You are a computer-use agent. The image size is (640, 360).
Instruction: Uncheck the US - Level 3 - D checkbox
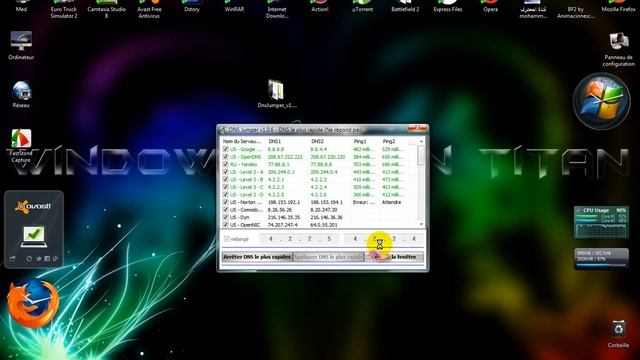[225, 195]
